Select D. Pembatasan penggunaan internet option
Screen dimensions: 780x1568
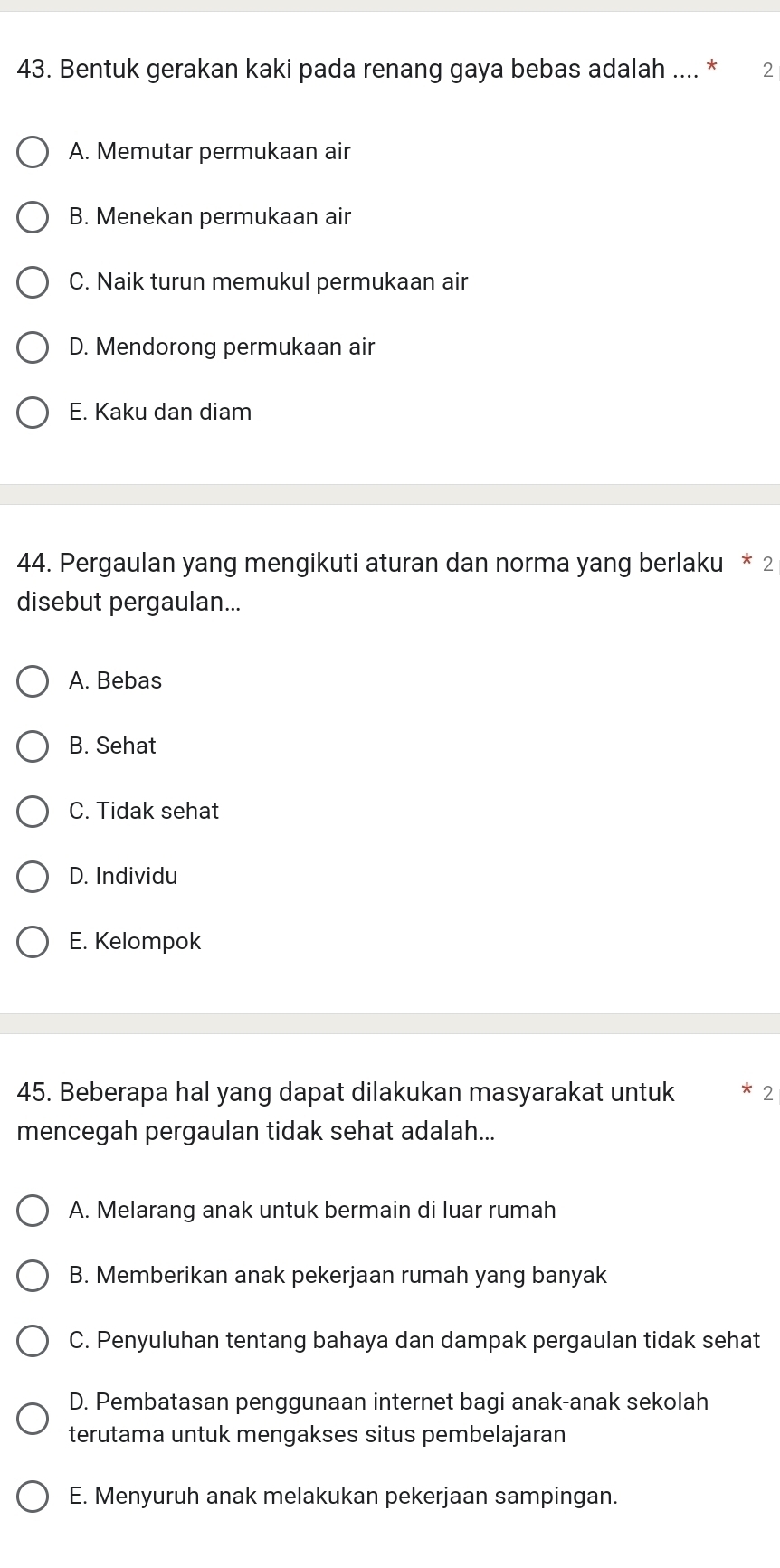(x=33, y=1419)
